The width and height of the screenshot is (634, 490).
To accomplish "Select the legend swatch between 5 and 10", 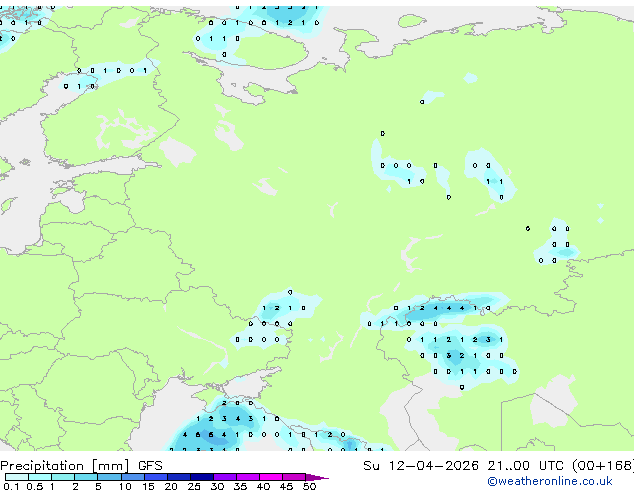I will pyautogui.click(x=109, y=477).
